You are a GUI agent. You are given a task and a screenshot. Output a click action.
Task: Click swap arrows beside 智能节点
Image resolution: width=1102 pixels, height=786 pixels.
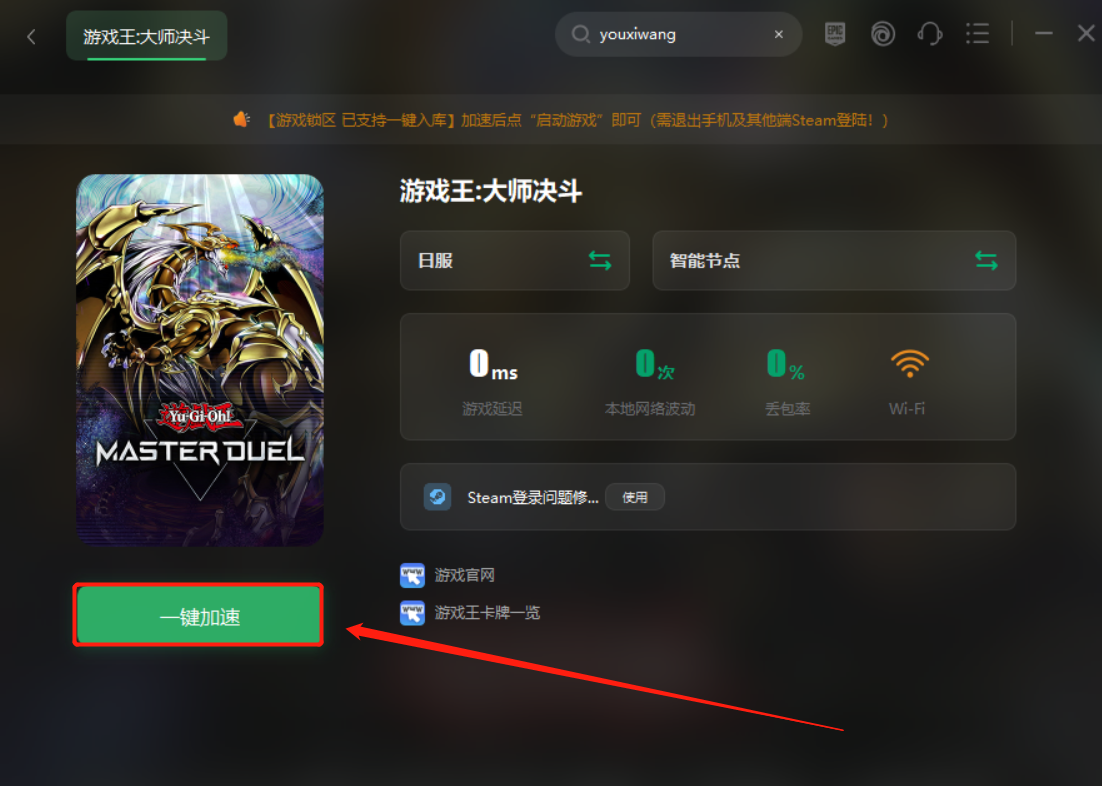pyautogui.click(x=986, y=261)
